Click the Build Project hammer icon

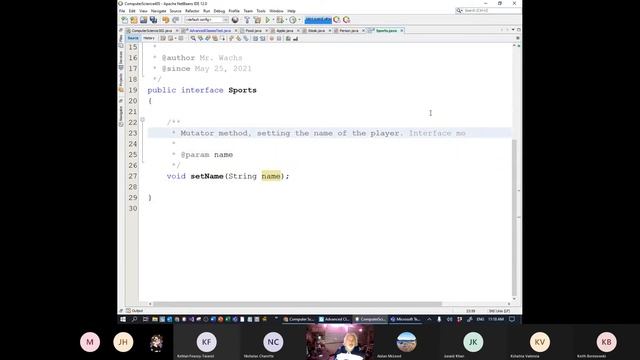point(247,20)
